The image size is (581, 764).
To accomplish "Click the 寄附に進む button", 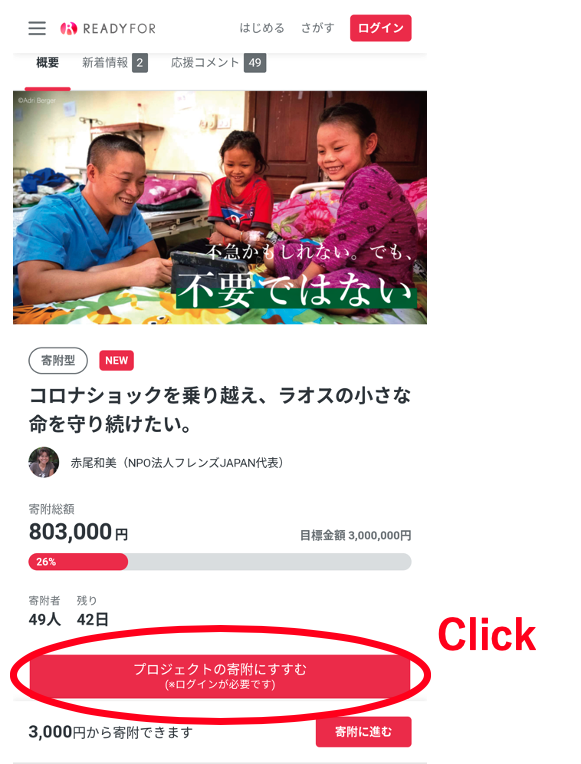I will tap(364, 731).
